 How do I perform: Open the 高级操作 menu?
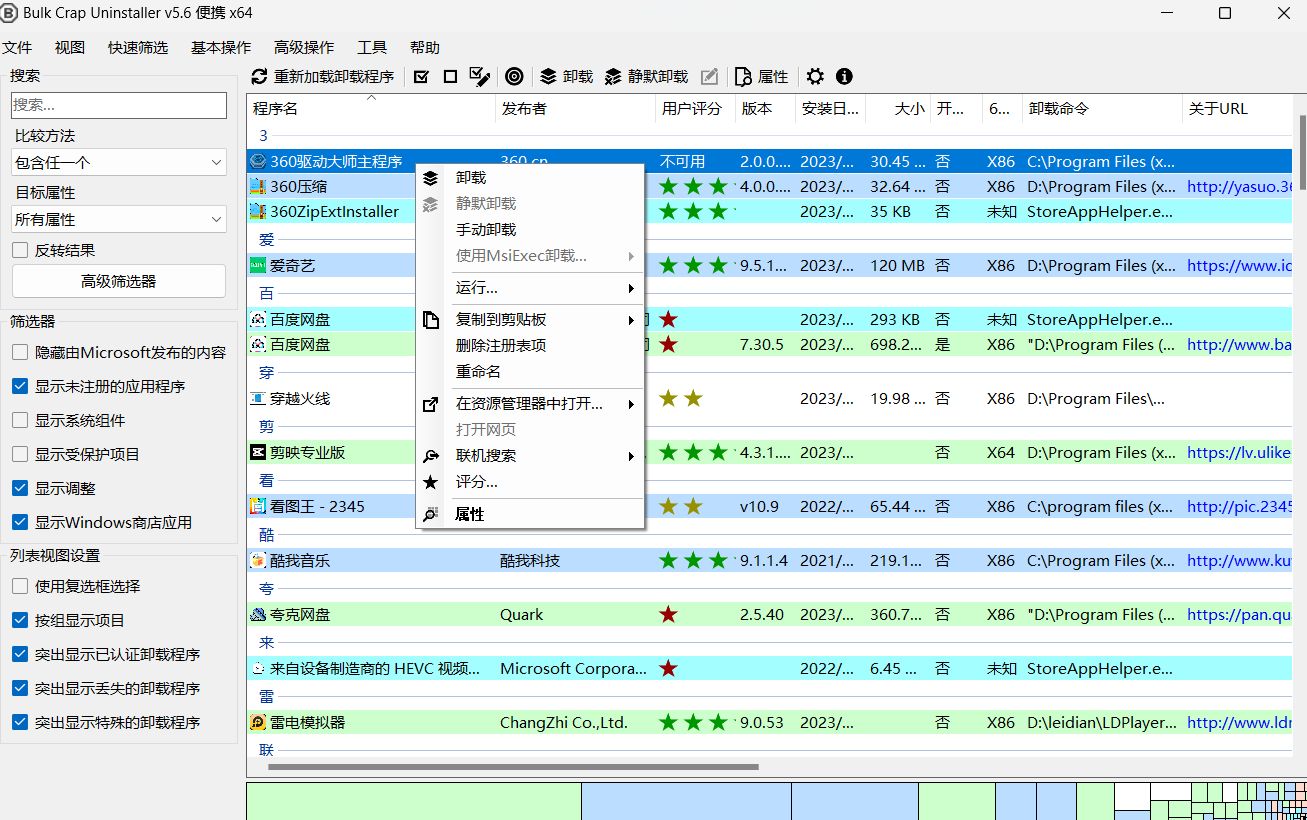[x=304, y=47]
